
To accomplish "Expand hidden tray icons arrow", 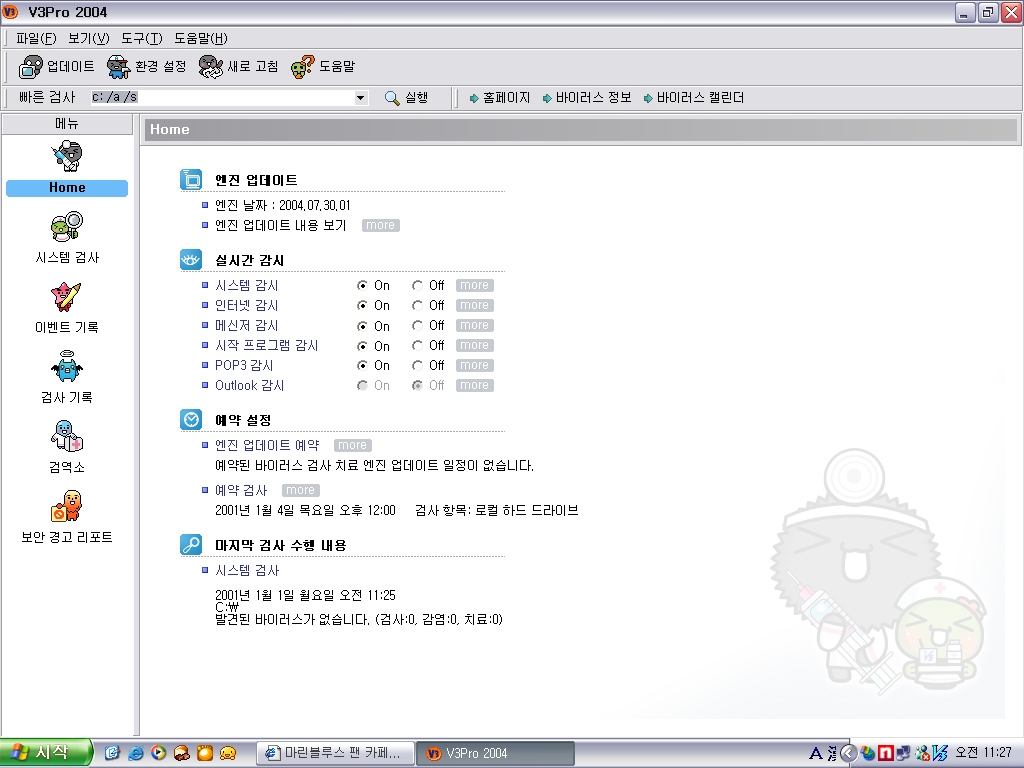I will [848, 753].
